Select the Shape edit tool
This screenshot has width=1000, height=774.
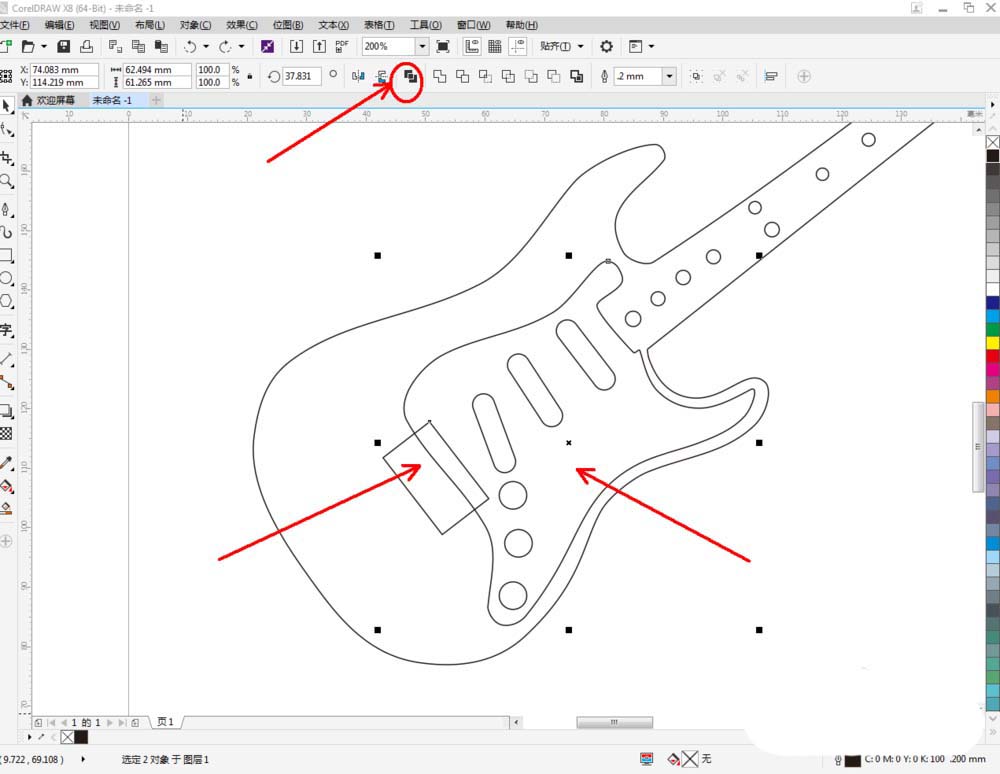[x=7, y=131]
